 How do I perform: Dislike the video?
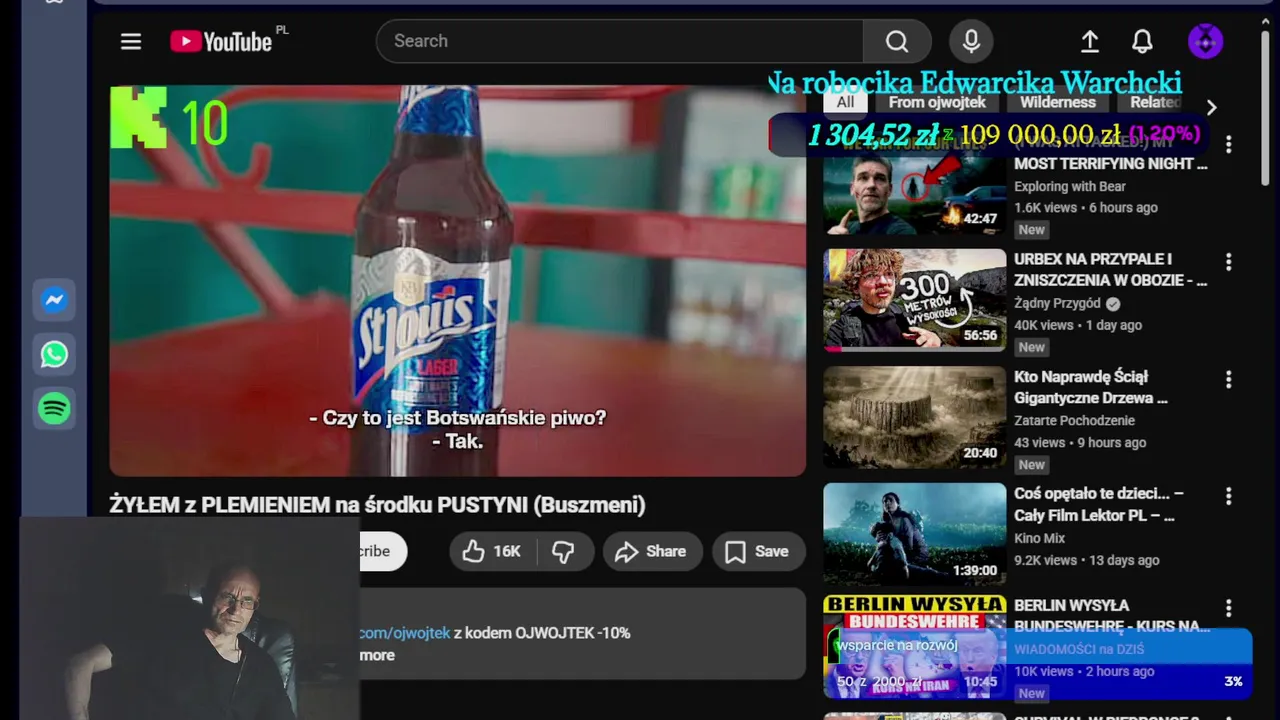click(x=564, y=551)
